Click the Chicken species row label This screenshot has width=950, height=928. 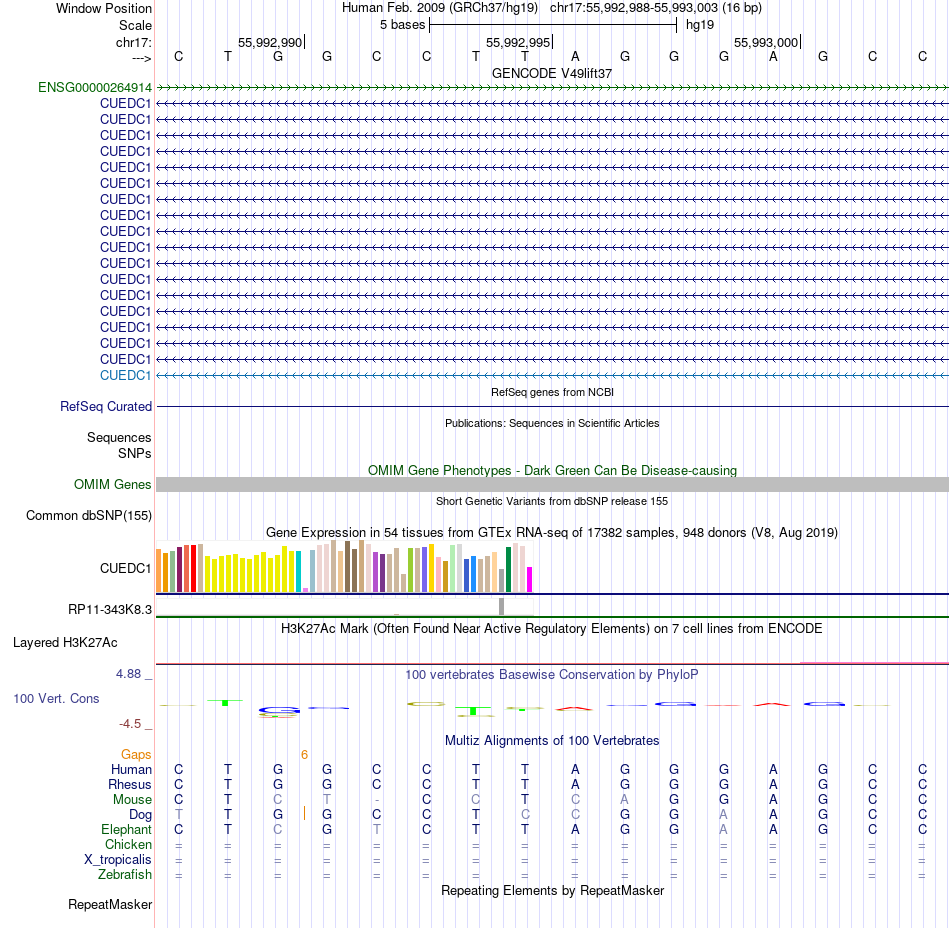(x=128, y=845)
